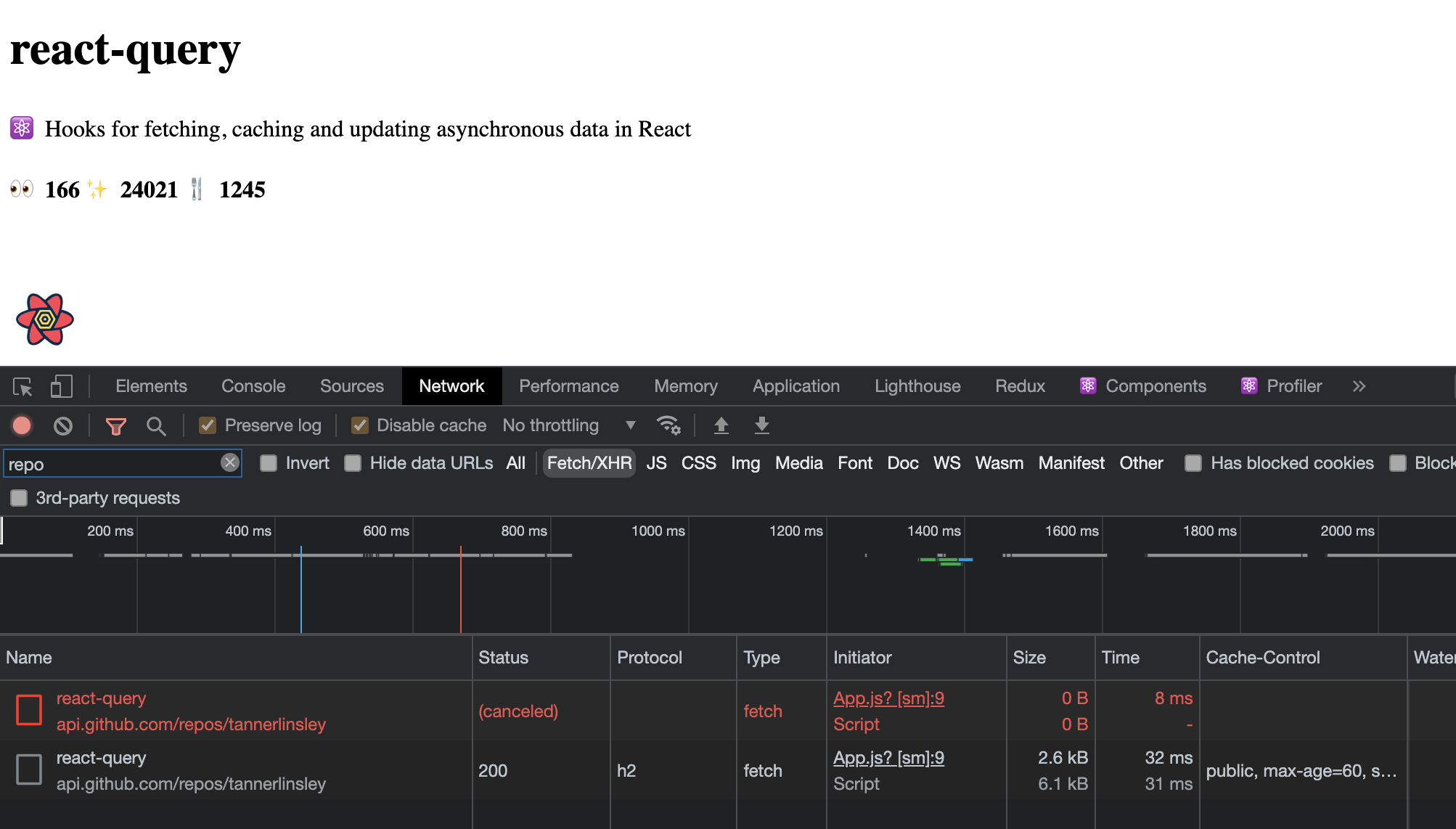Viewport: 1456px width, 829px height.
Task: Uncheck the Preserve log checkbox
Action: pyautogui.click(x=208, y=425)
